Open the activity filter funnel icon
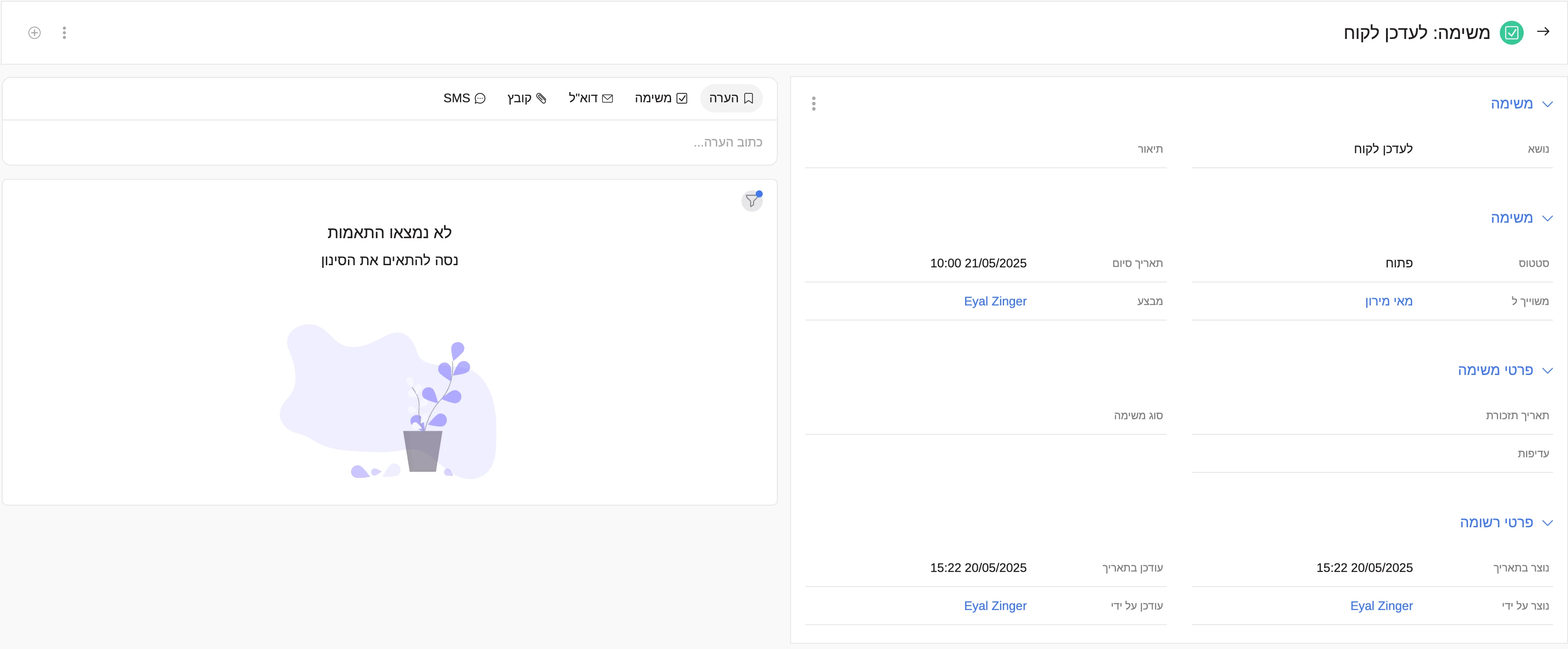Screen dimensions: 1568x649 point(752,200)
